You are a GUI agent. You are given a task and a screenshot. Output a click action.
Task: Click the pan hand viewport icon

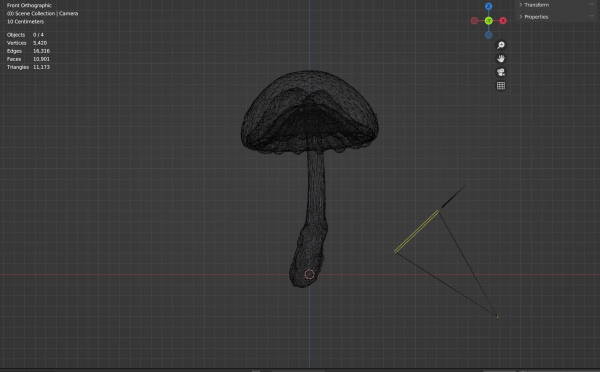501,59
